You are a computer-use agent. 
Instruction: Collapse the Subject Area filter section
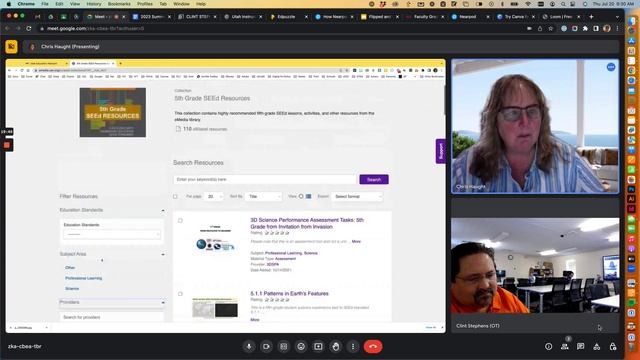[x=163, y=254]
